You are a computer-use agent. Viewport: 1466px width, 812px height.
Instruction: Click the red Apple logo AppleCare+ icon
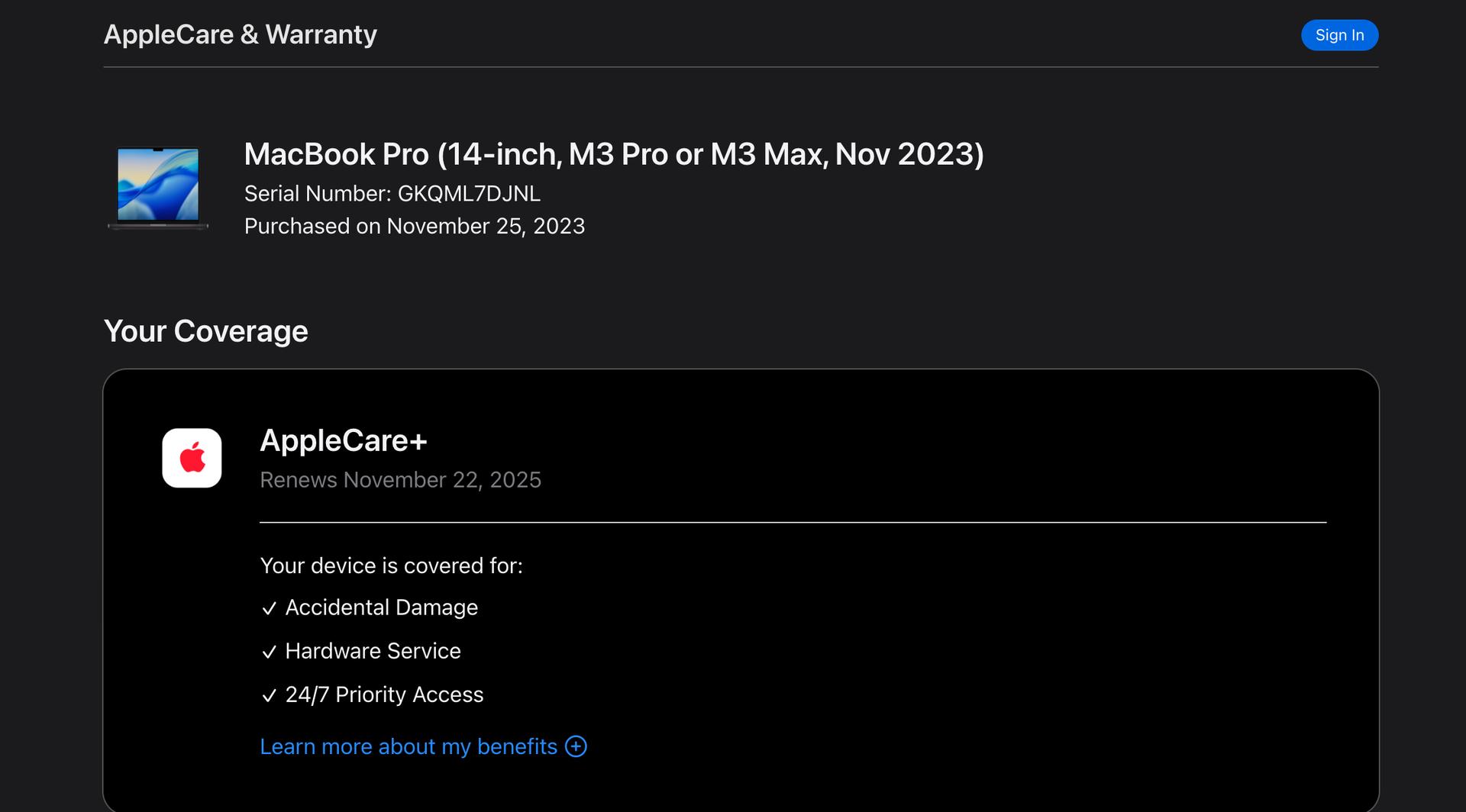tap(192, 458)
